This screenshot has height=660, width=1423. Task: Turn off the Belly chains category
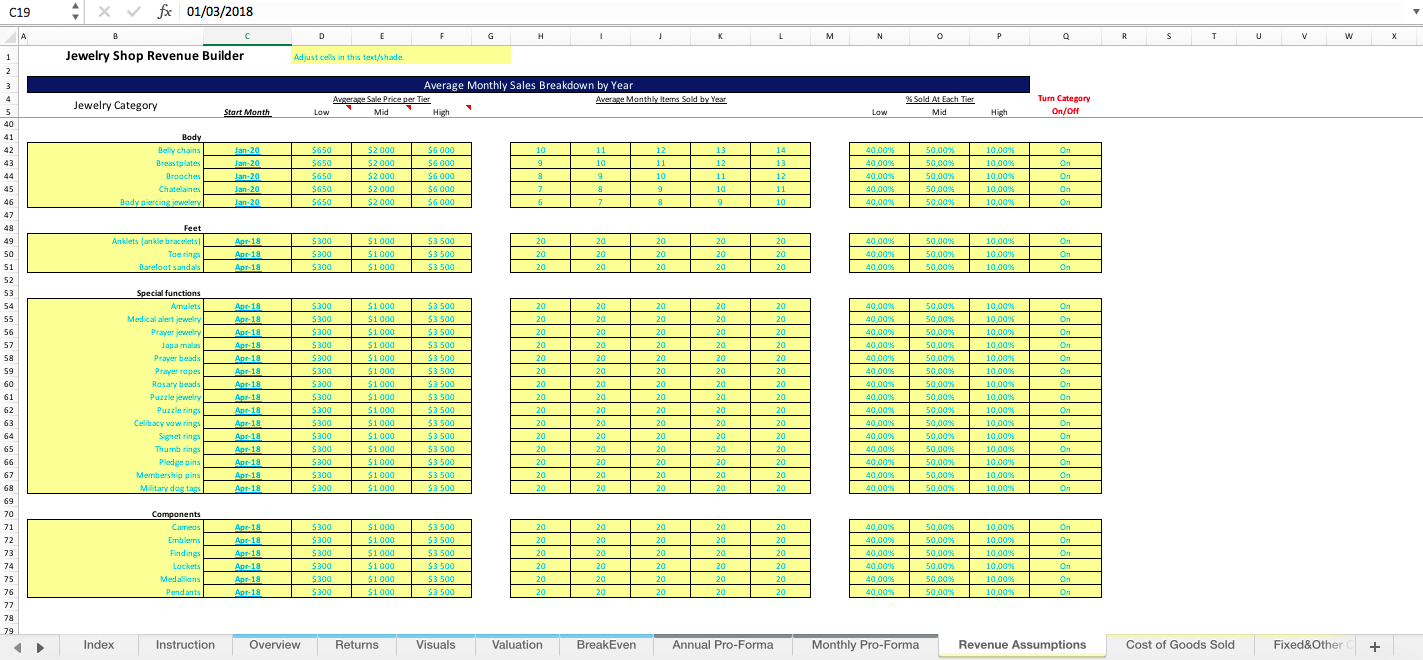pyautogui.click(x=1063, y=150)
